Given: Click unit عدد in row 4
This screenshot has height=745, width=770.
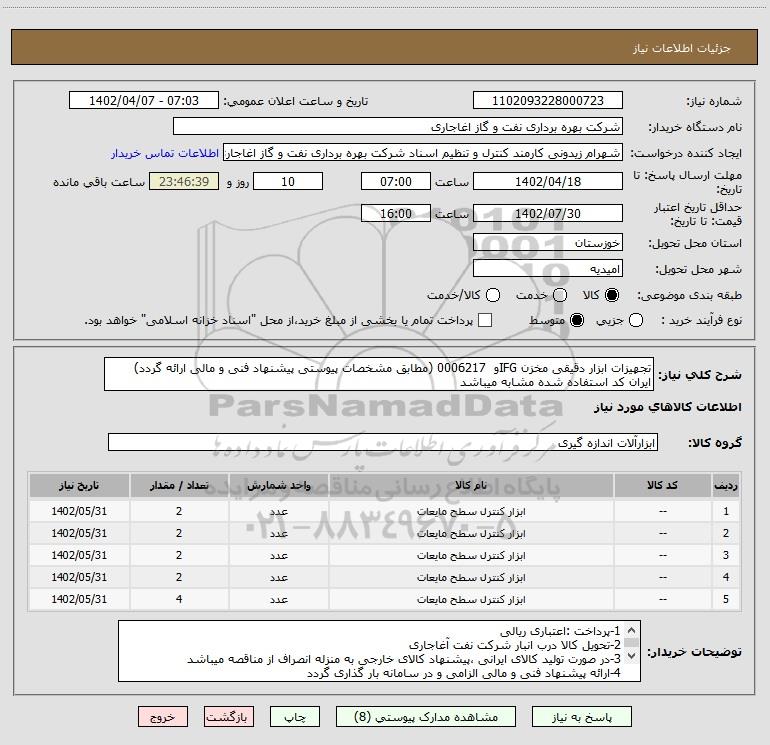Looking at the screenshot, I should 278,578.
